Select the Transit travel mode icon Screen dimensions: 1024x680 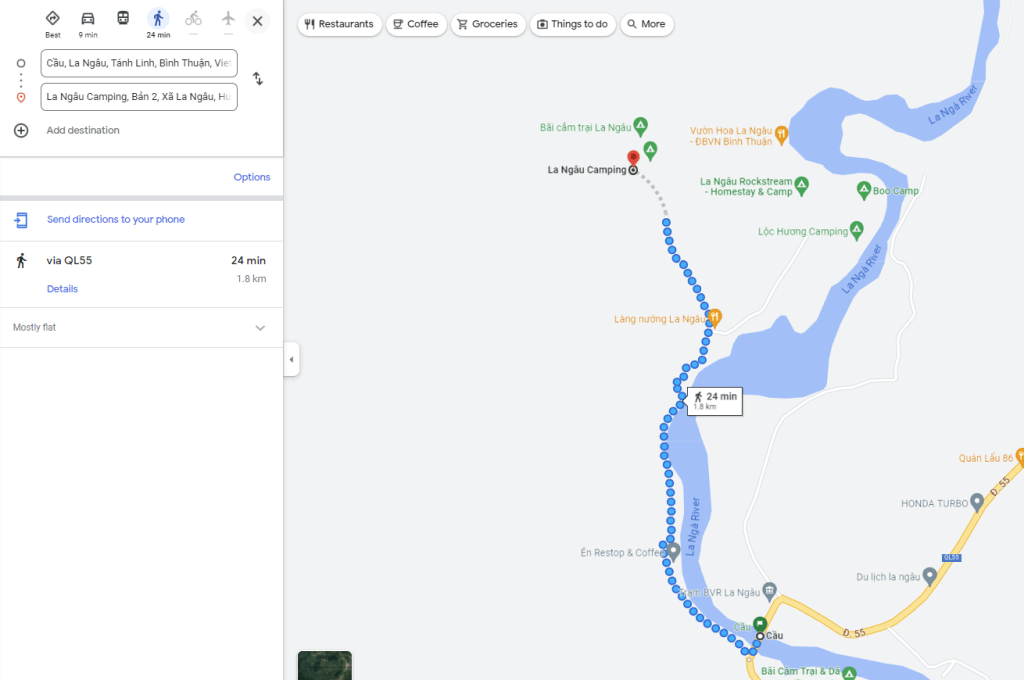pyautogui.click(x=123, y=19)
